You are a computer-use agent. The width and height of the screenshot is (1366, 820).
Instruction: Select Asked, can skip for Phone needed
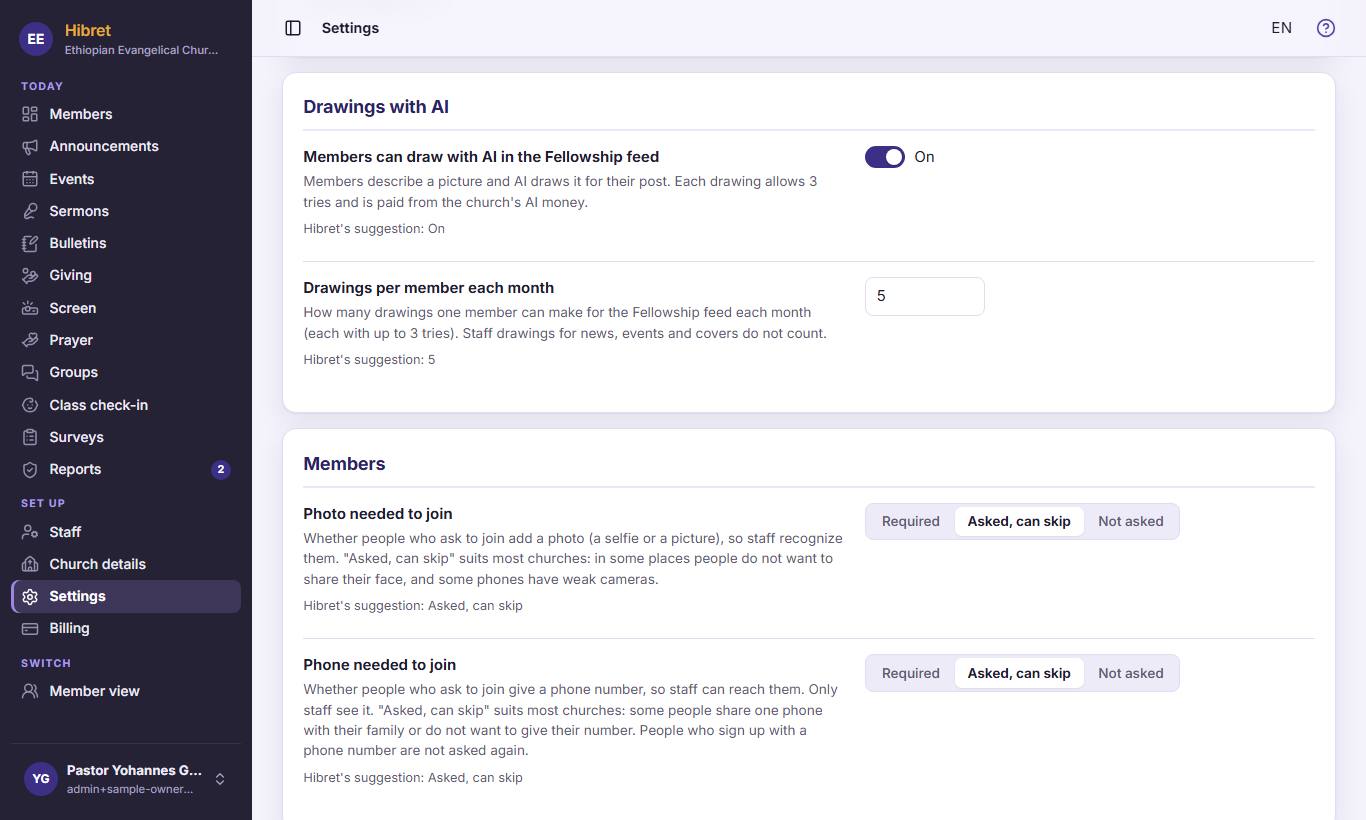(x=1019, y=673)
